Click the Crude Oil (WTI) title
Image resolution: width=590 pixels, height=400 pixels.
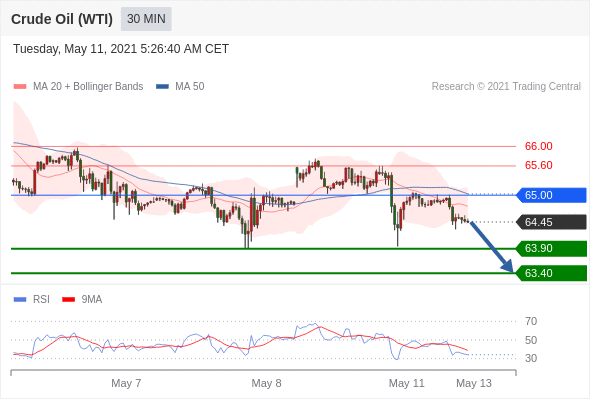[62, 19]
